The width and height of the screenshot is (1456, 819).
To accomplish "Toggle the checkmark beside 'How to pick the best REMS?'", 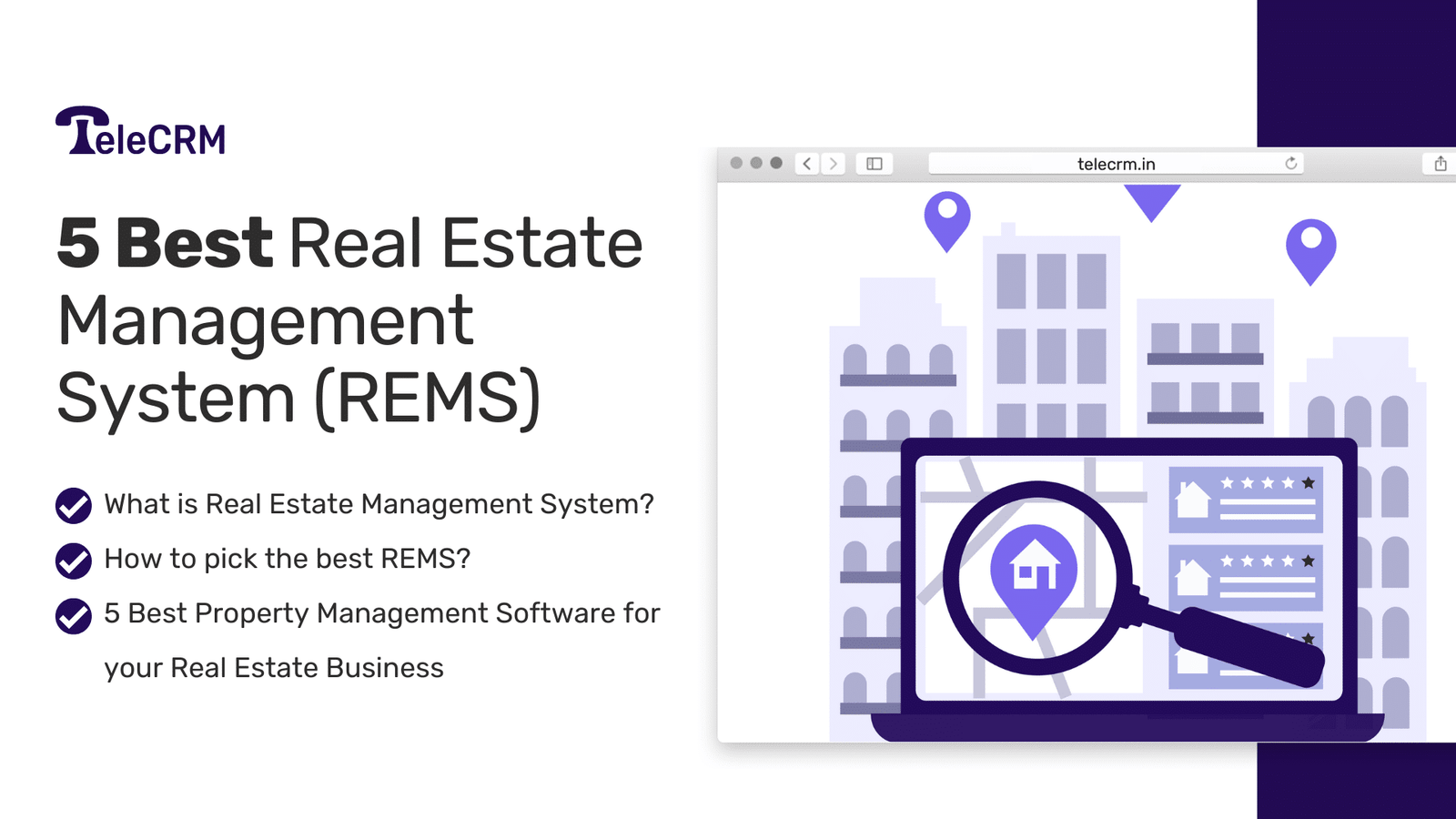I will pyautogui.click(x=73, y=561).
